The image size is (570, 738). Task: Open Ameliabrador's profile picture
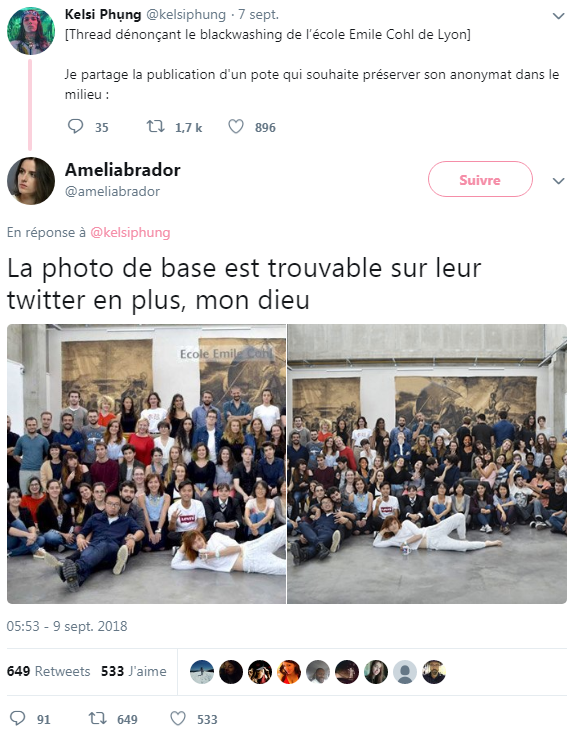[x=31, y=181]
